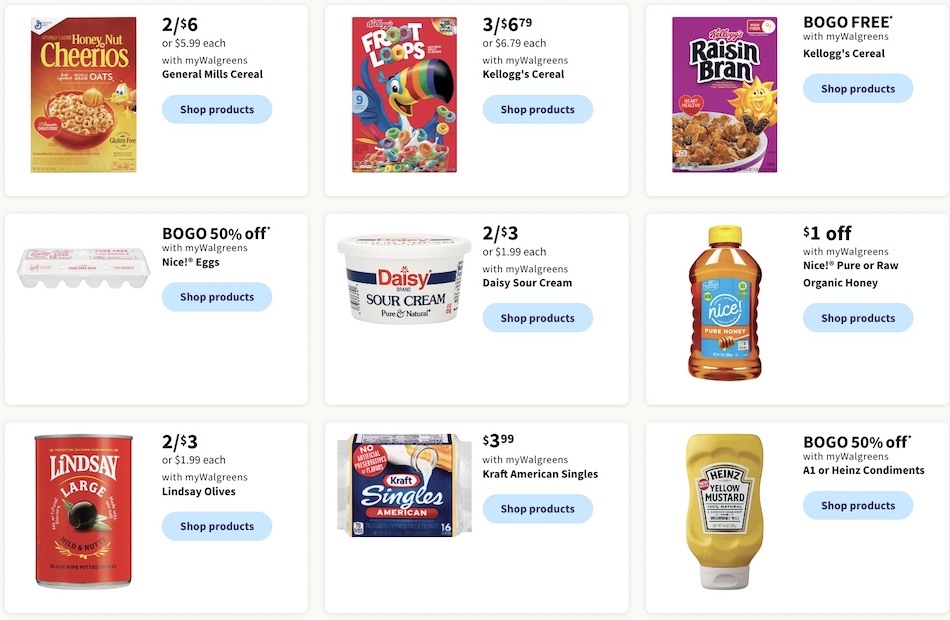Select the Nice! Pure Honey bottle image
The height and width of the screenshot is (620, 950).
pos(725,303)
